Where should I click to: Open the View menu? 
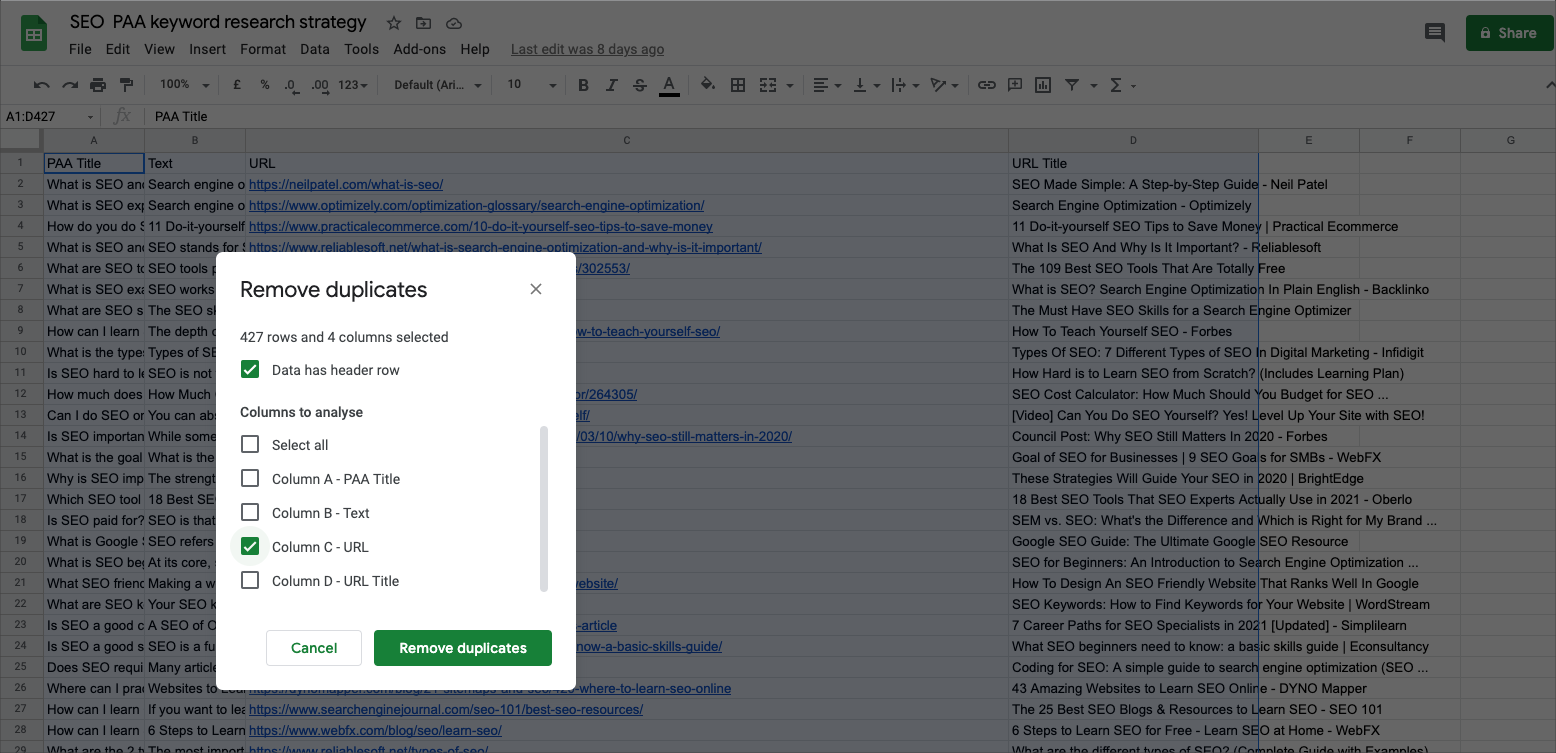tap(159, 49)
